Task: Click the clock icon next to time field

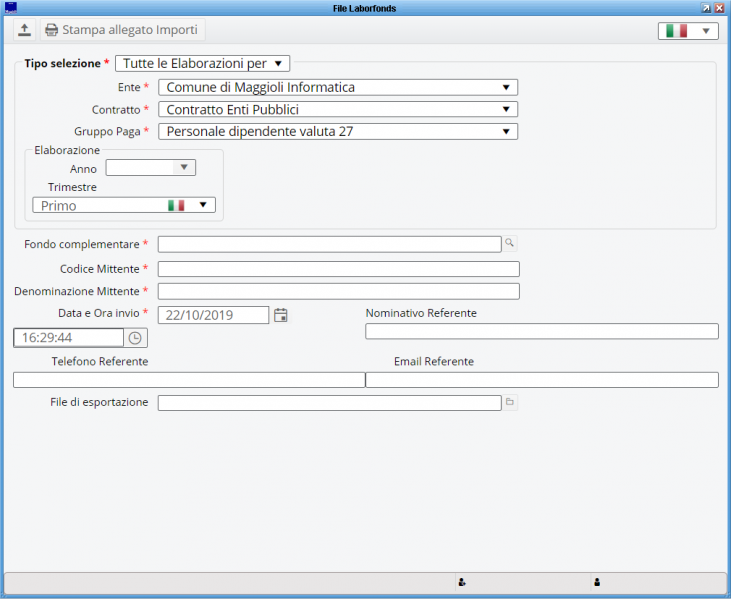Action: pos(135,338)
